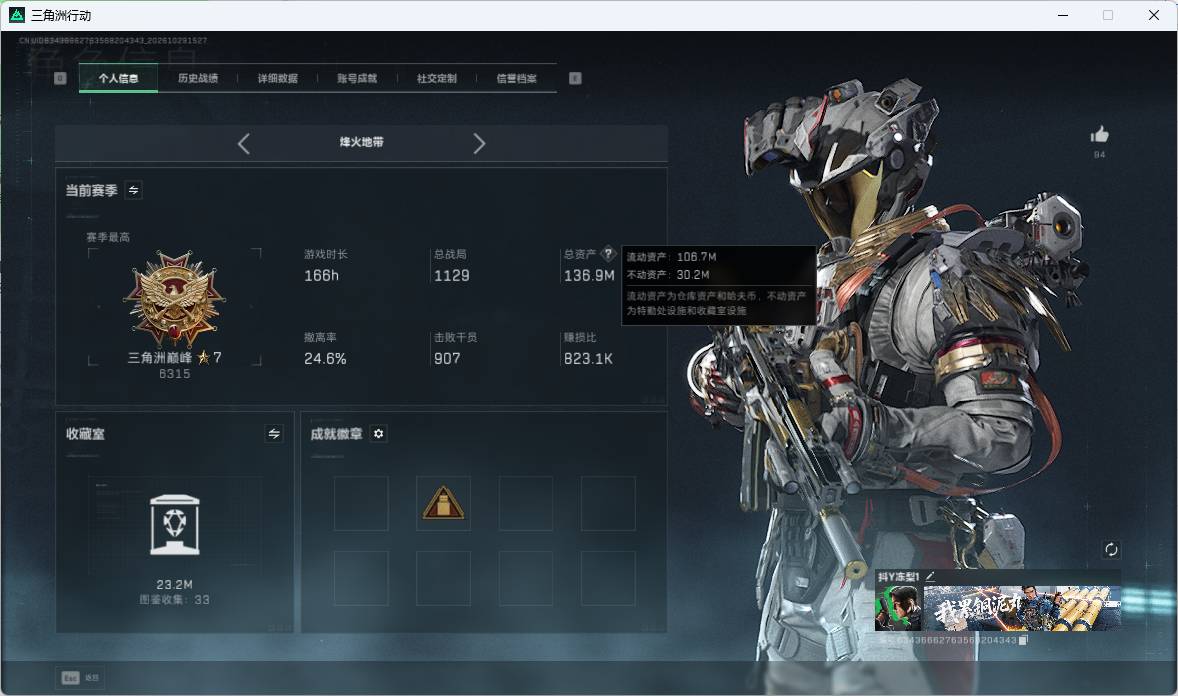The width and height of the screenshot is (1178, 696).
Task: Click the thumbs-up like icon
Action: (1099, 135)
